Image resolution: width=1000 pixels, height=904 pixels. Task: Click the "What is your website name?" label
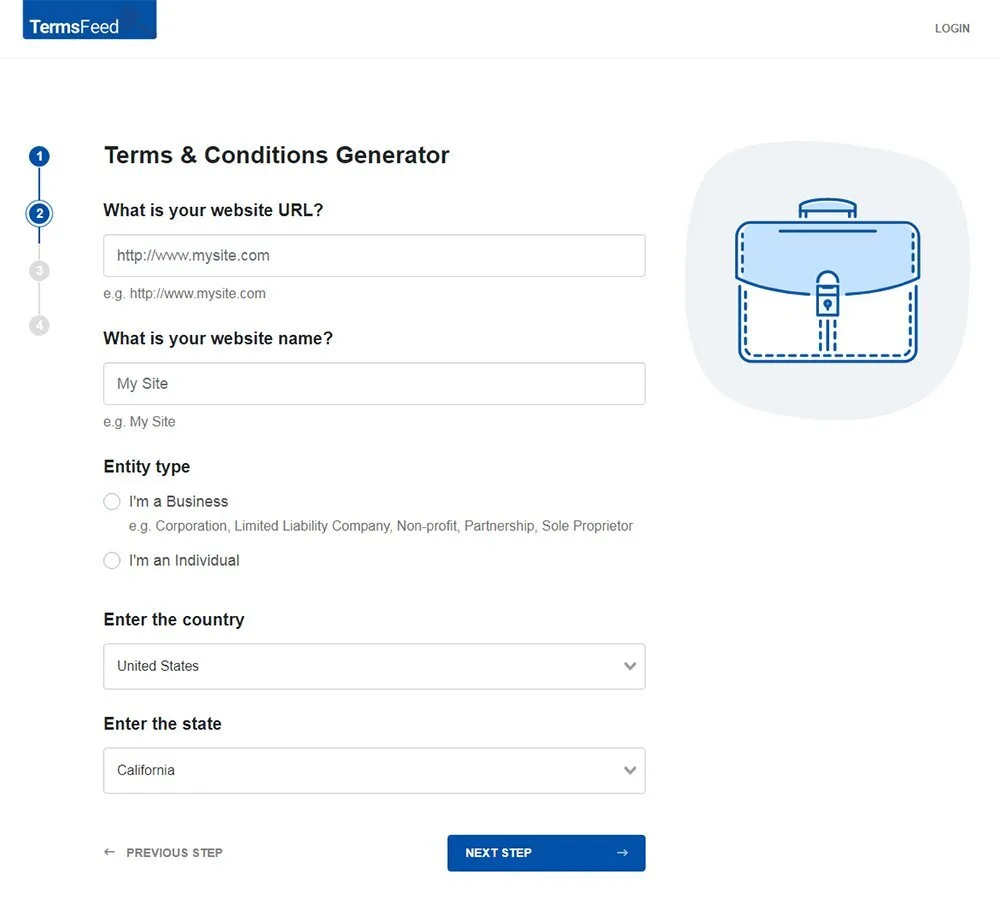coord(218,338)
